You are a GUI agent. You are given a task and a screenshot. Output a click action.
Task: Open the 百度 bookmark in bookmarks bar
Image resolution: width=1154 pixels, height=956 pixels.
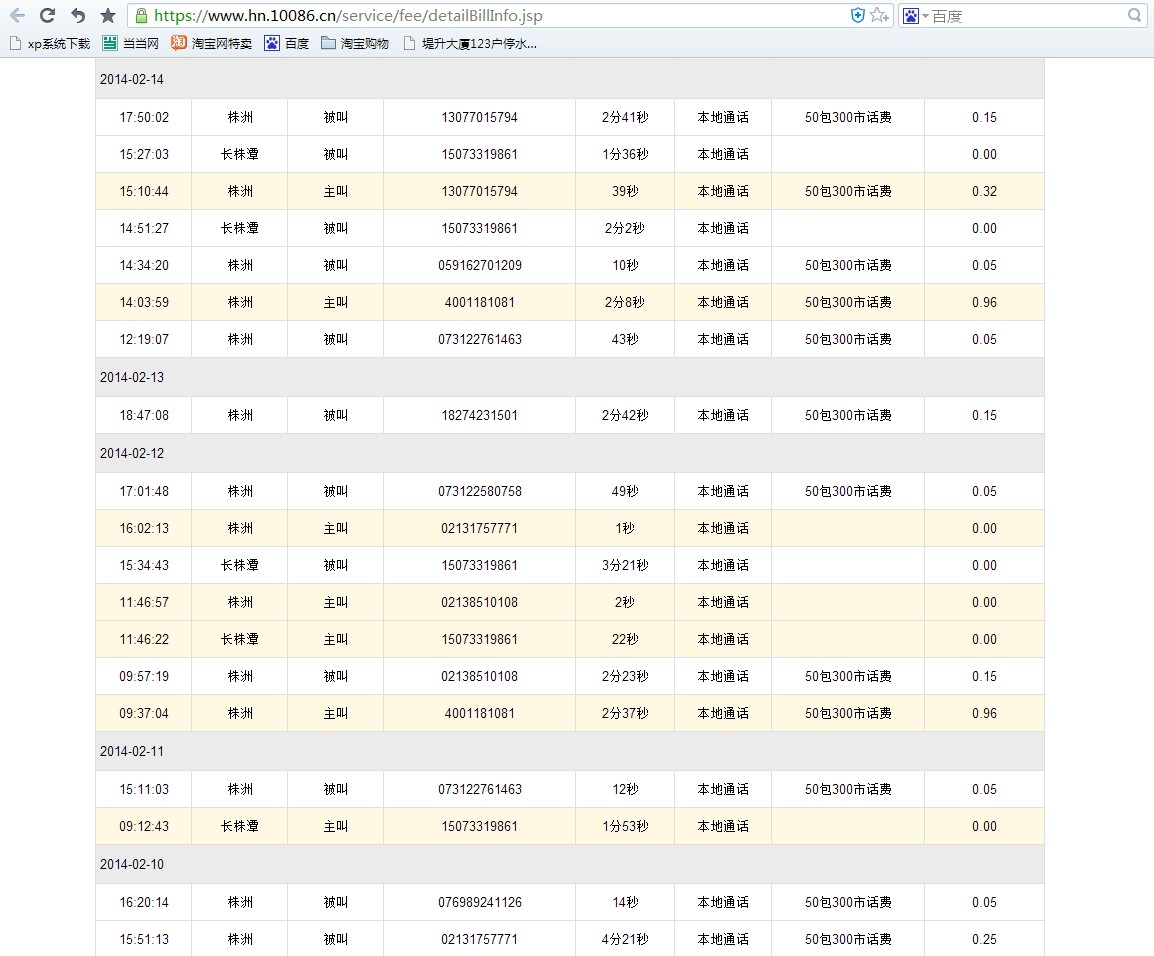coord(287,43)
